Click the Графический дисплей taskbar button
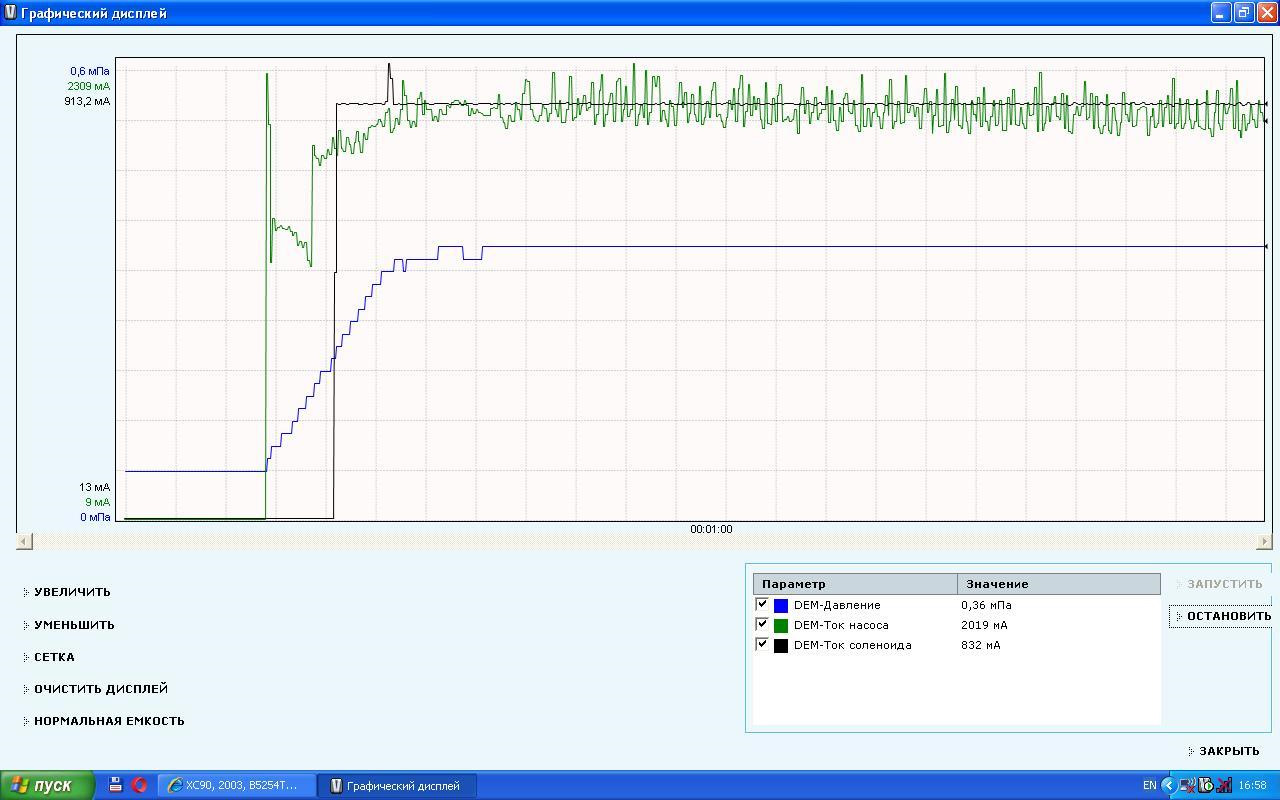Image resolution: width=1280 pixels, height=800 pixels. point(396,785)
